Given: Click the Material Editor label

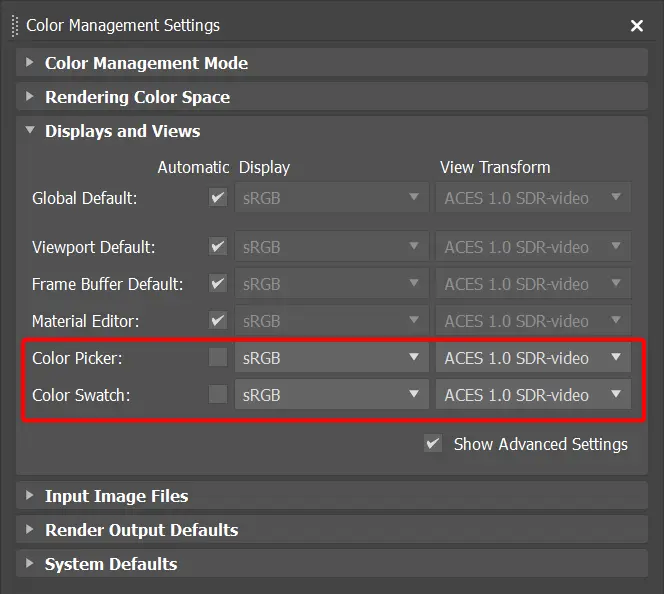Looking at the screenshot, I should click(85, 321).
